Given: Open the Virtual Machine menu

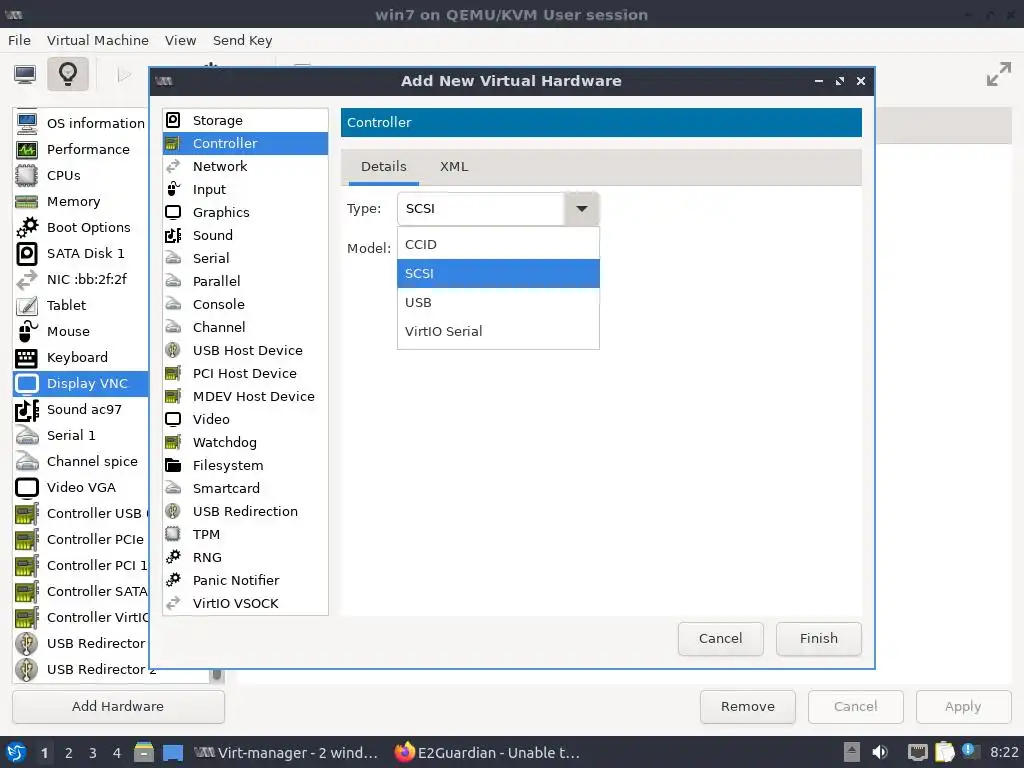Looking at the screenshot, I should click(x=98, y=40).
